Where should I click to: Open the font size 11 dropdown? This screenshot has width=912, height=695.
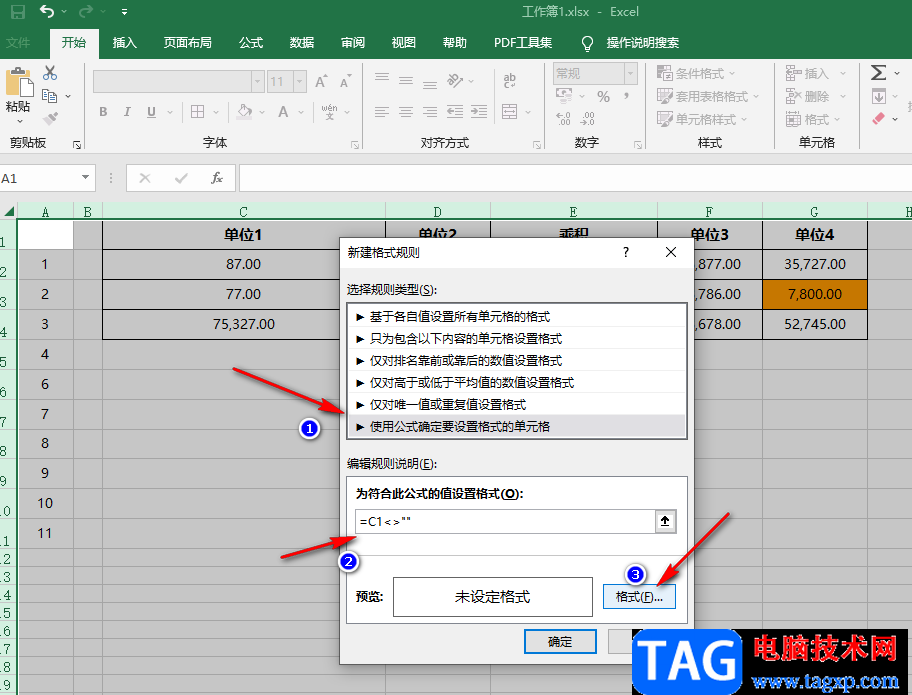[x=300, y=82]
